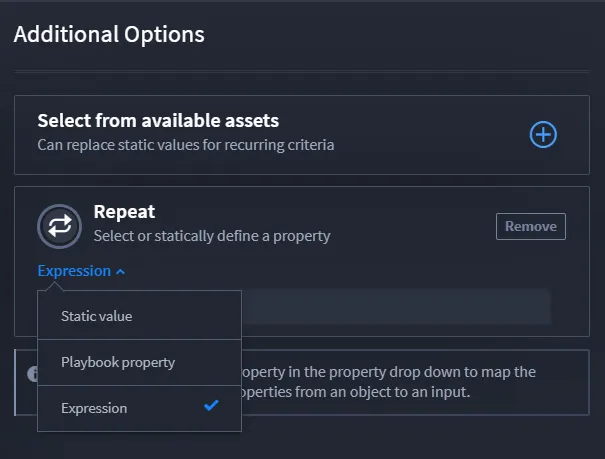
Task: Click the expression input field
Action: 395,306
